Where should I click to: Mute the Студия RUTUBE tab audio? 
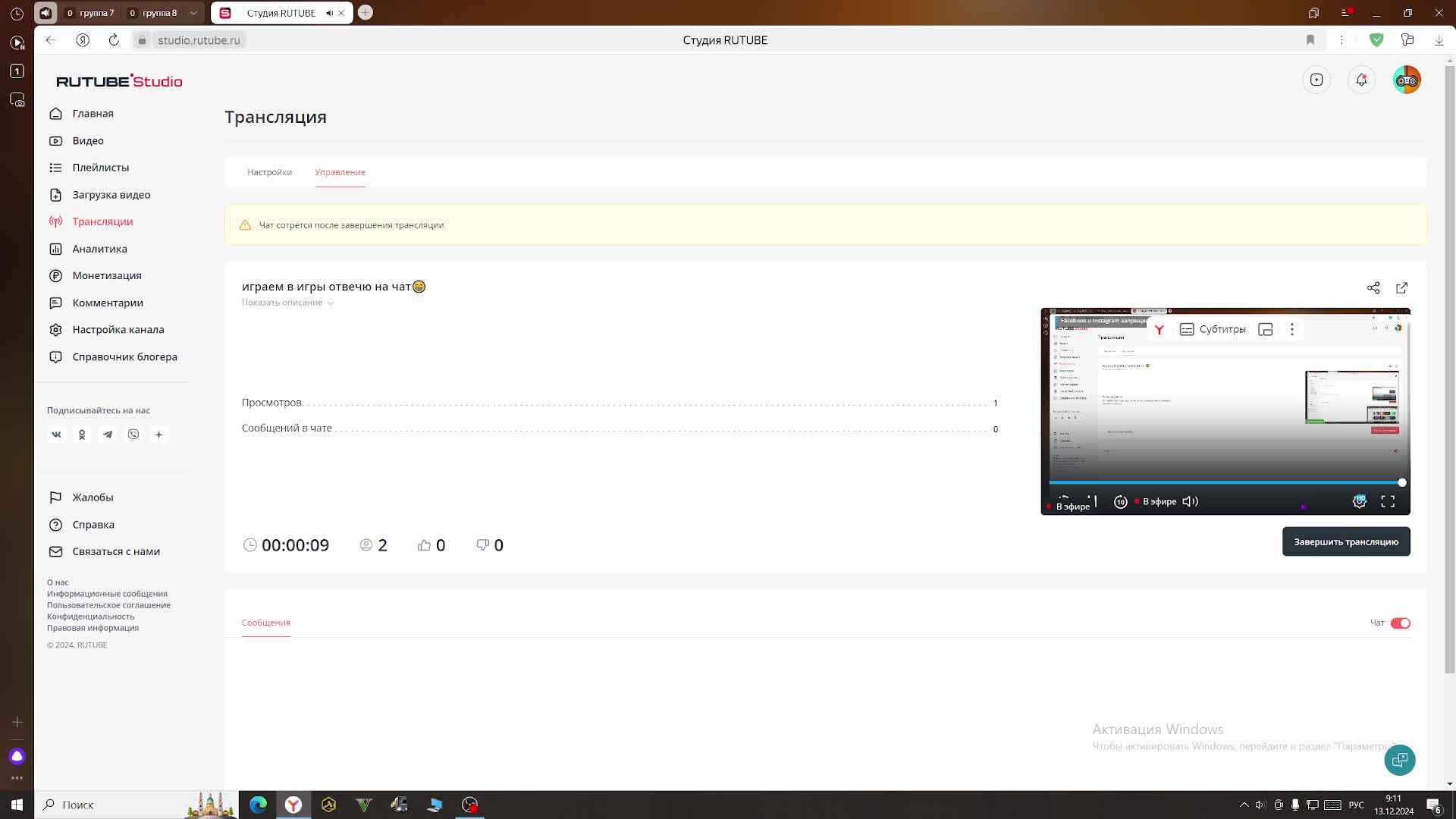(329, 13)
